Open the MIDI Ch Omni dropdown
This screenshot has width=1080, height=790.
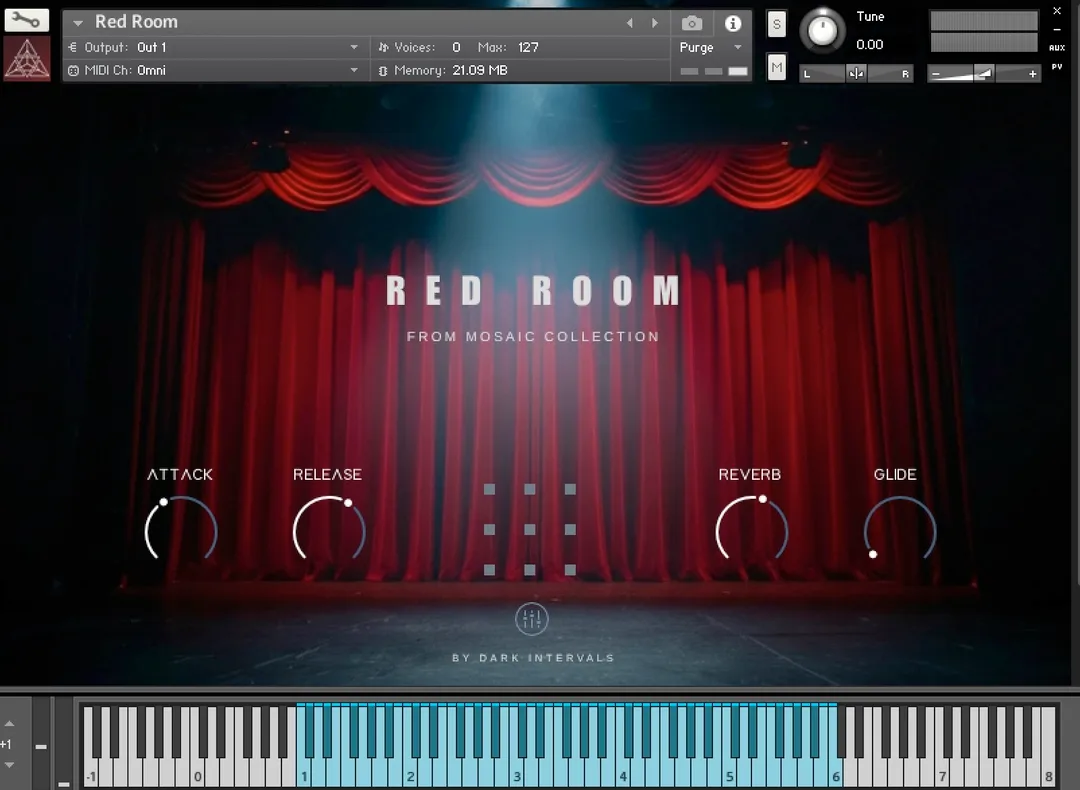(353, 70)
